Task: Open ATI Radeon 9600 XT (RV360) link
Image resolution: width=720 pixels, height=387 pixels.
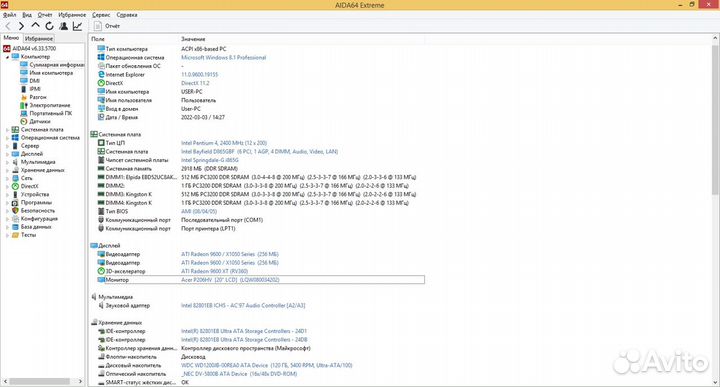Action: coord(214,271)
